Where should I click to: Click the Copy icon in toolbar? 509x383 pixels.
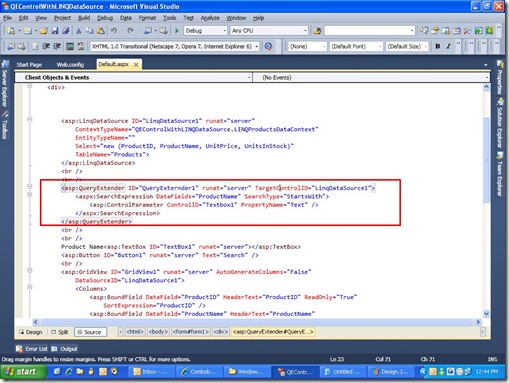pyautogui.click(x=89, y=31)
